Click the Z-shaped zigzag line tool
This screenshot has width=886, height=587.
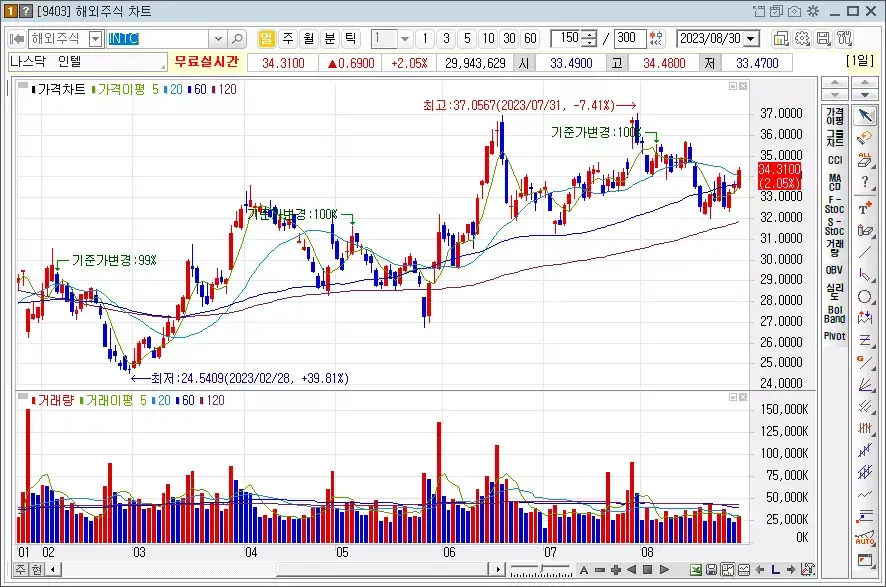tap(865, 340)
